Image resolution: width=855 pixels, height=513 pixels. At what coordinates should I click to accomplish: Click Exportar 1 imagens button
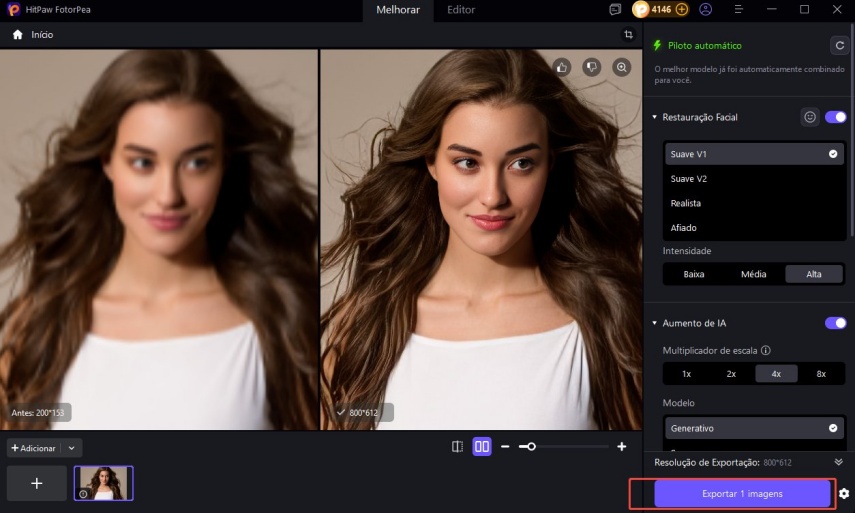742,494
